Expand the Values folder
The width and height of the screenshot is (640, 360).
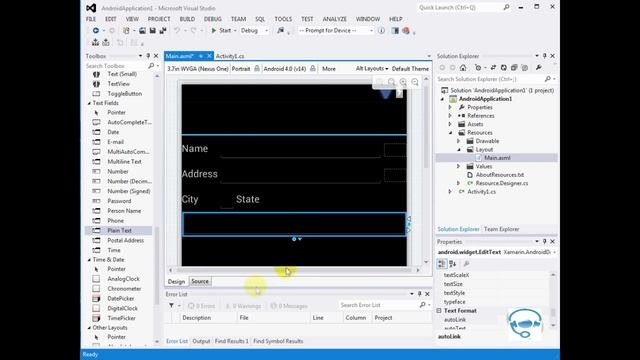point(458,167)
